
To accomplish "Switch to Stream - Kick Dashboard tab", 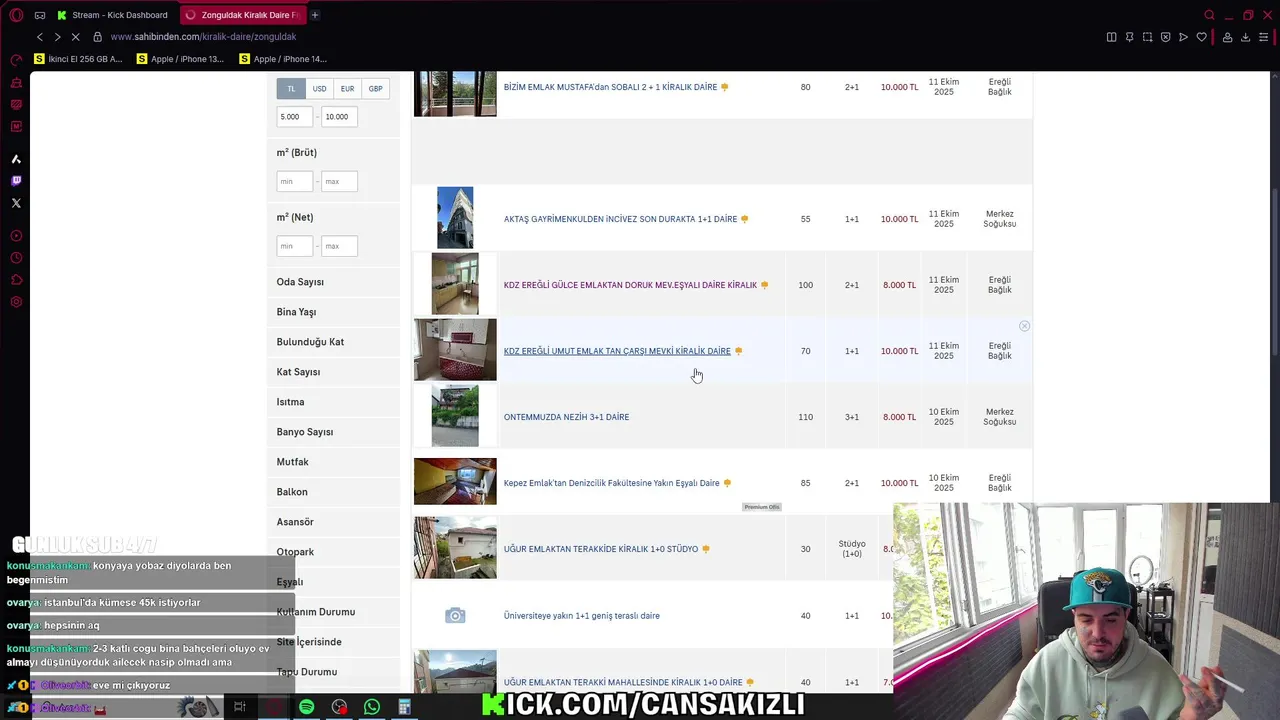I will [112, 15].
